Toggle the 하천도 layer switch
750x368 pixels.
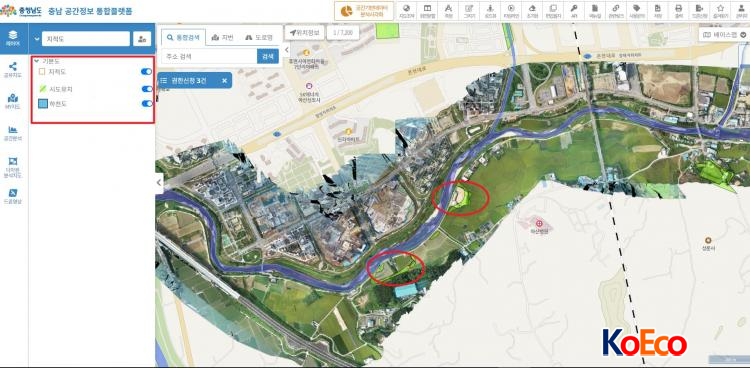point(146,103)
